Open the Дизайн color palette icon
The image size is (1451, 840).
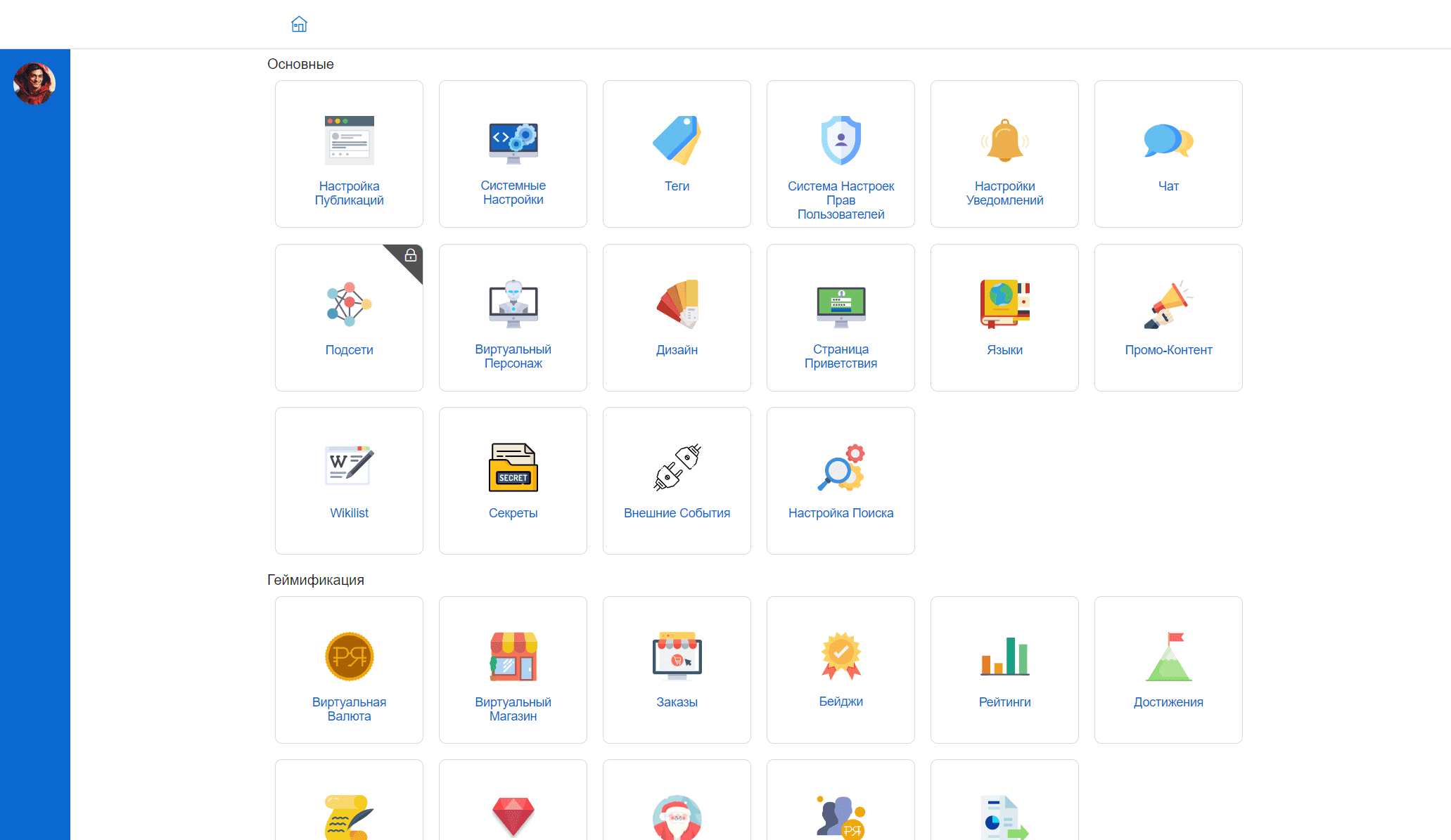point(677,304)
